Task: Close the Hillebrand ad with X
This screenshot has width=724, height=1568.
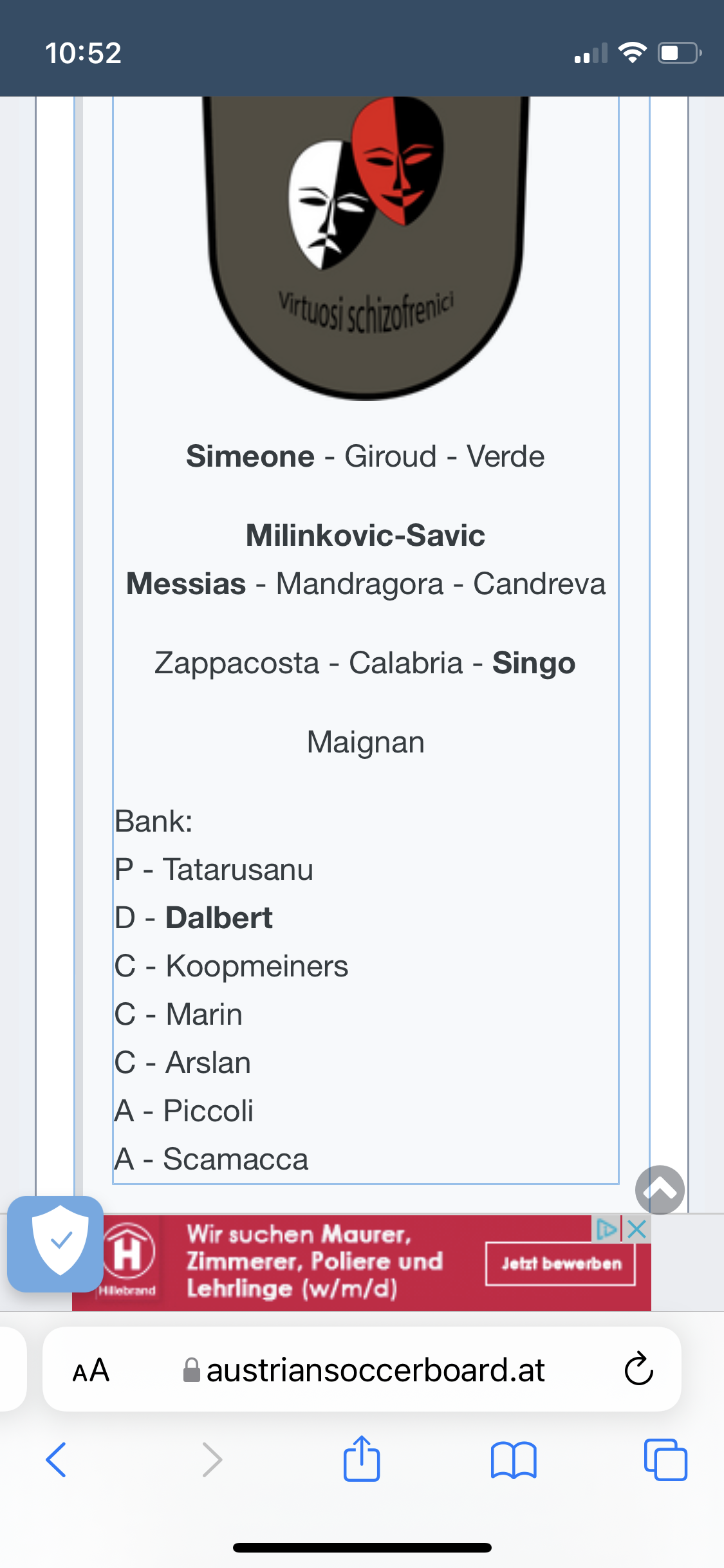Action: (636, 1229)
